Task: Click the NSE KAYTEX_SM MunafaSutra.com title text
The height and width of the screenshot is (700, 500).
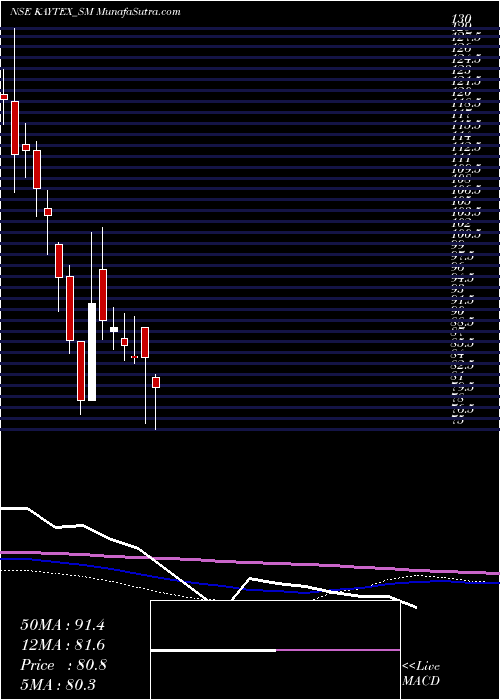Action: (x=95, y=12)
